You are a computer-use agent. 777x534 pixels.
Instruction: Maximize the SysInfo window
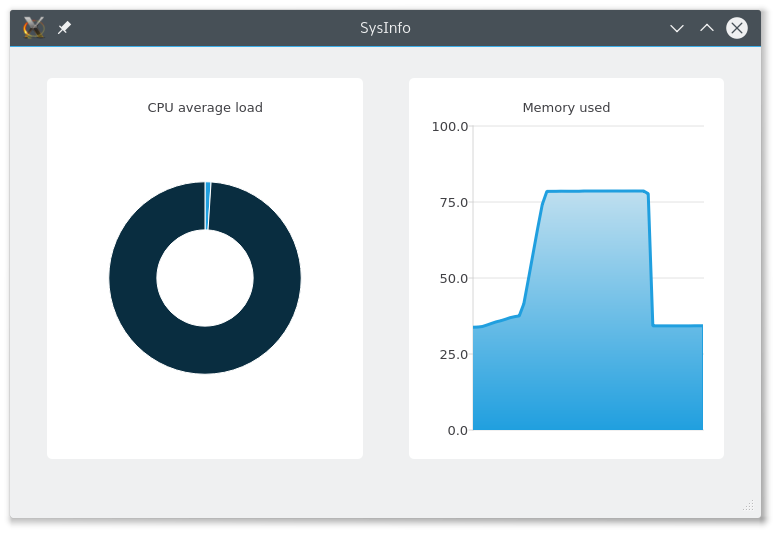707,28
